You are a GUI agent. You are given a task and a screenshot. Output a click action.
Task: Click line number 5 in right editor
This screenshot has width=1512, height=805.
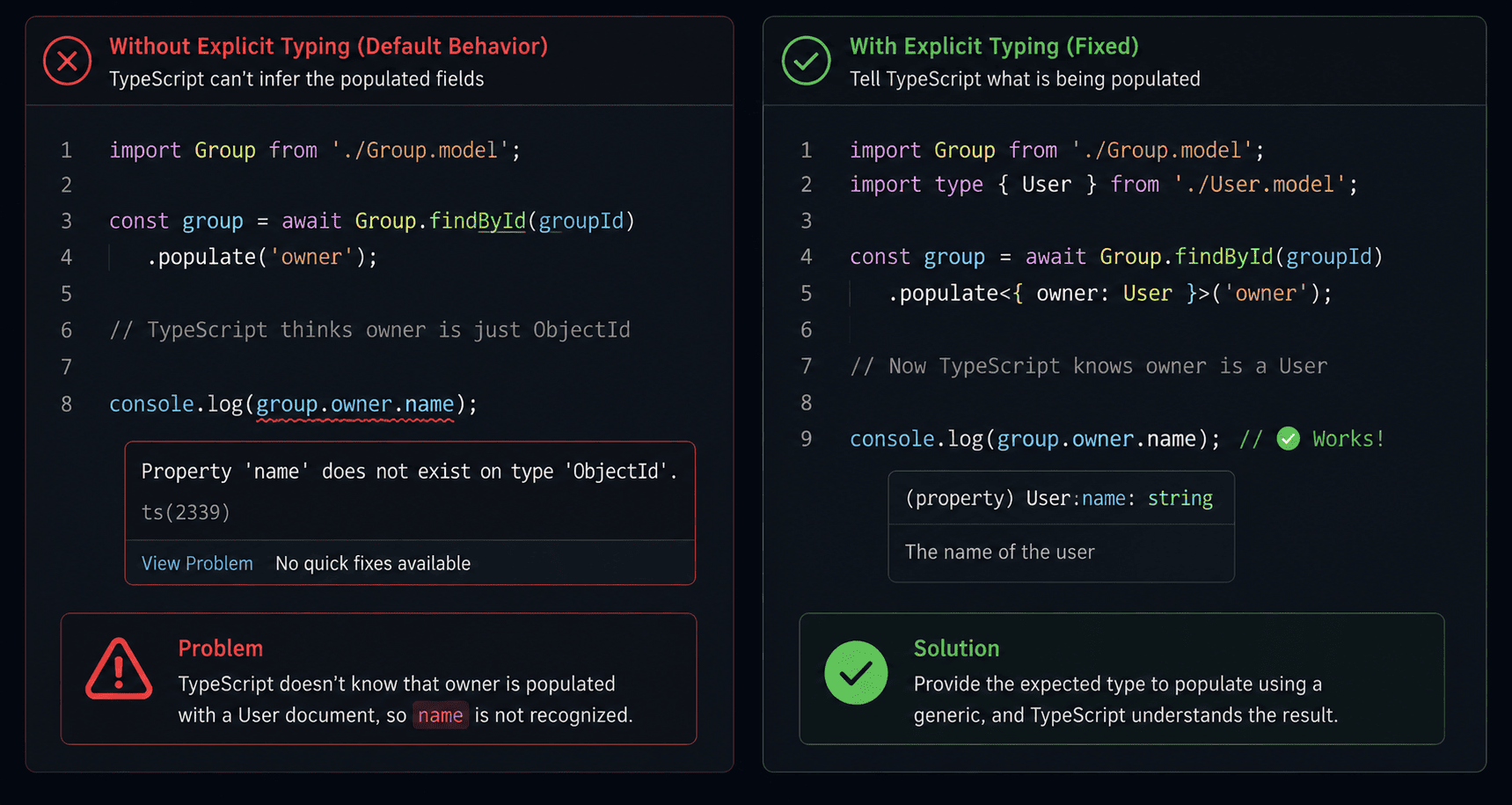point(807,293)
